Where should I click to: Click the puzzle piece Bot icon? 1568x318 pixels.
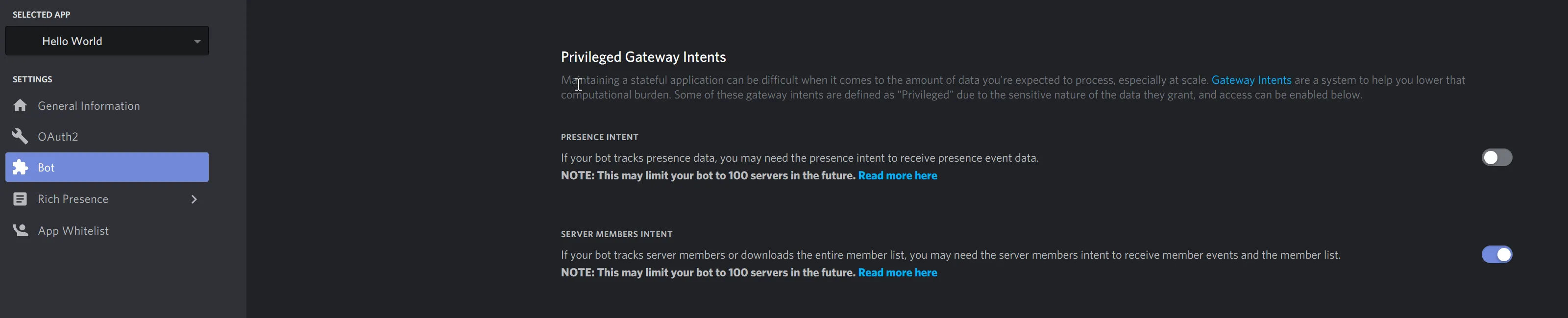point(20,167)
